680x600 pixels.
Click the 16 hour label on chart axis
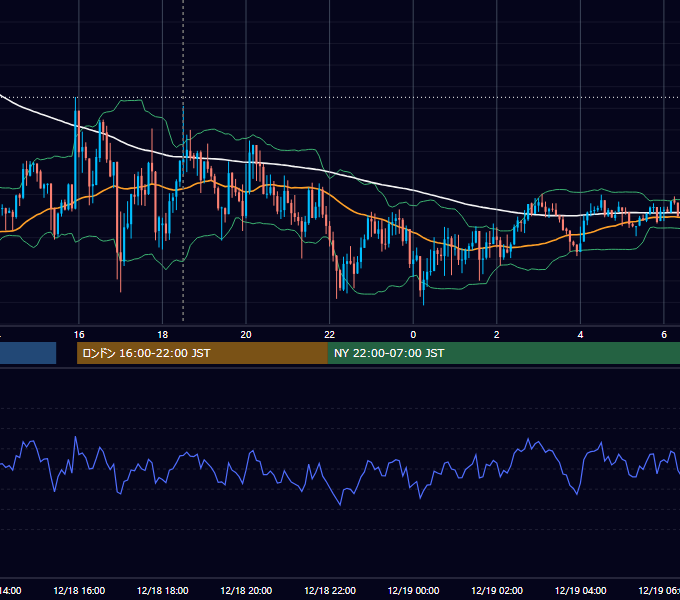pos(79,335)
